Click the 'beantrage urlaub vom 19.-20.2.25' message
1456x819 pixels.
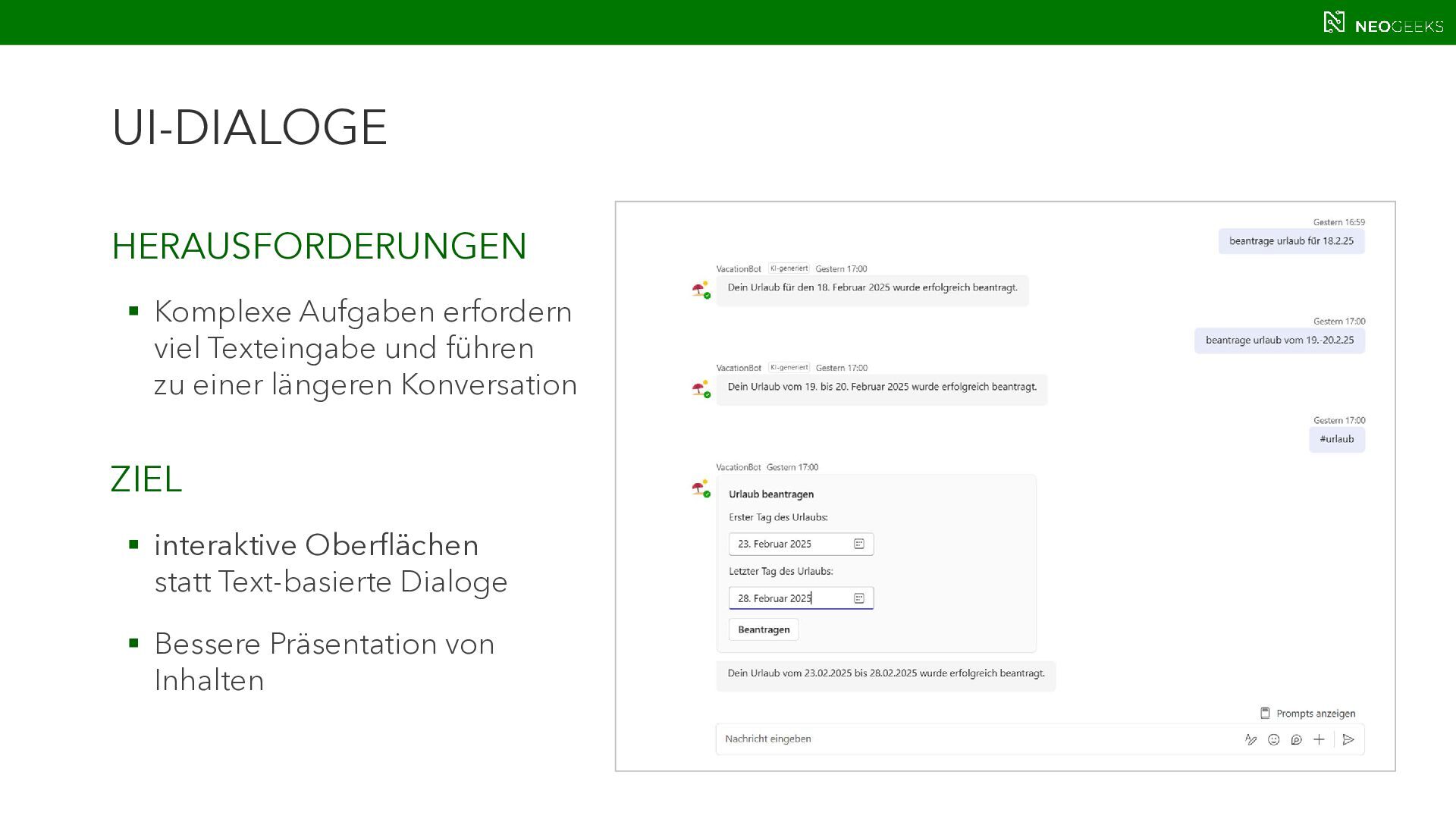coord(1279,340)
